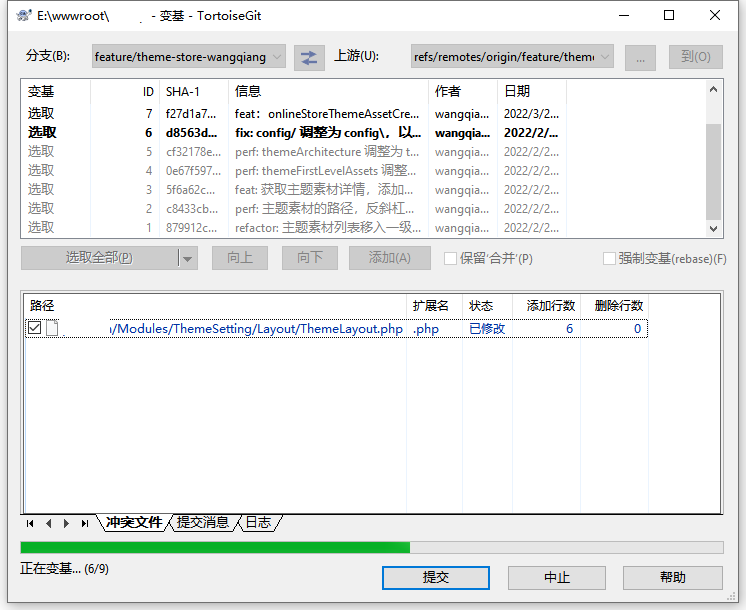
Task: Click the commit list scrollbar thumb
Action: 713,172
